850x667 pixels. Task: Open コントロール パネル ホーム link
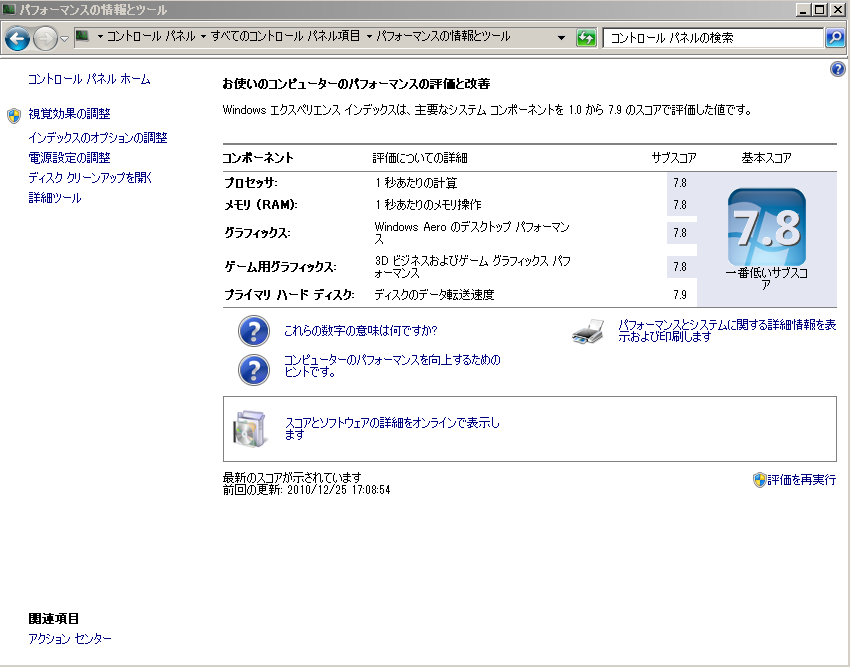pyautogui.click(x=89, y=79)
